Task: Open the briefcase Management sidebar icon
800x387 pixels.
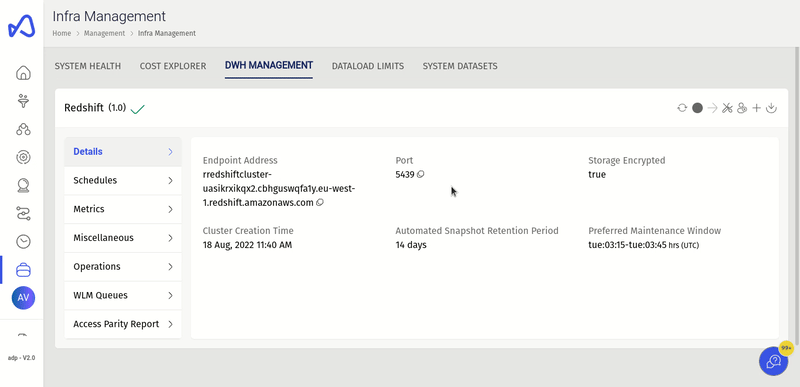Action: tap(23, 270)
